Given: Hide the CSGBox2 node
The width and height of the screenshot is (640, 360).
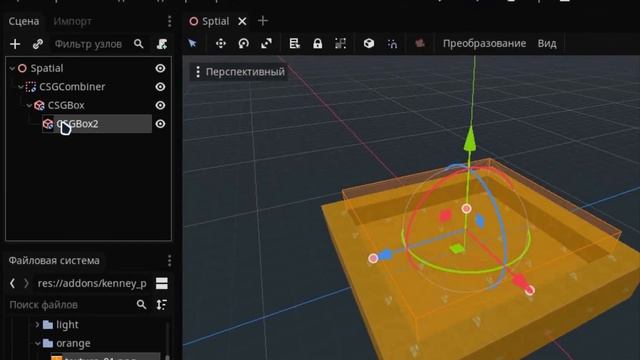Looking at the screenshot, I should (160, 124).
